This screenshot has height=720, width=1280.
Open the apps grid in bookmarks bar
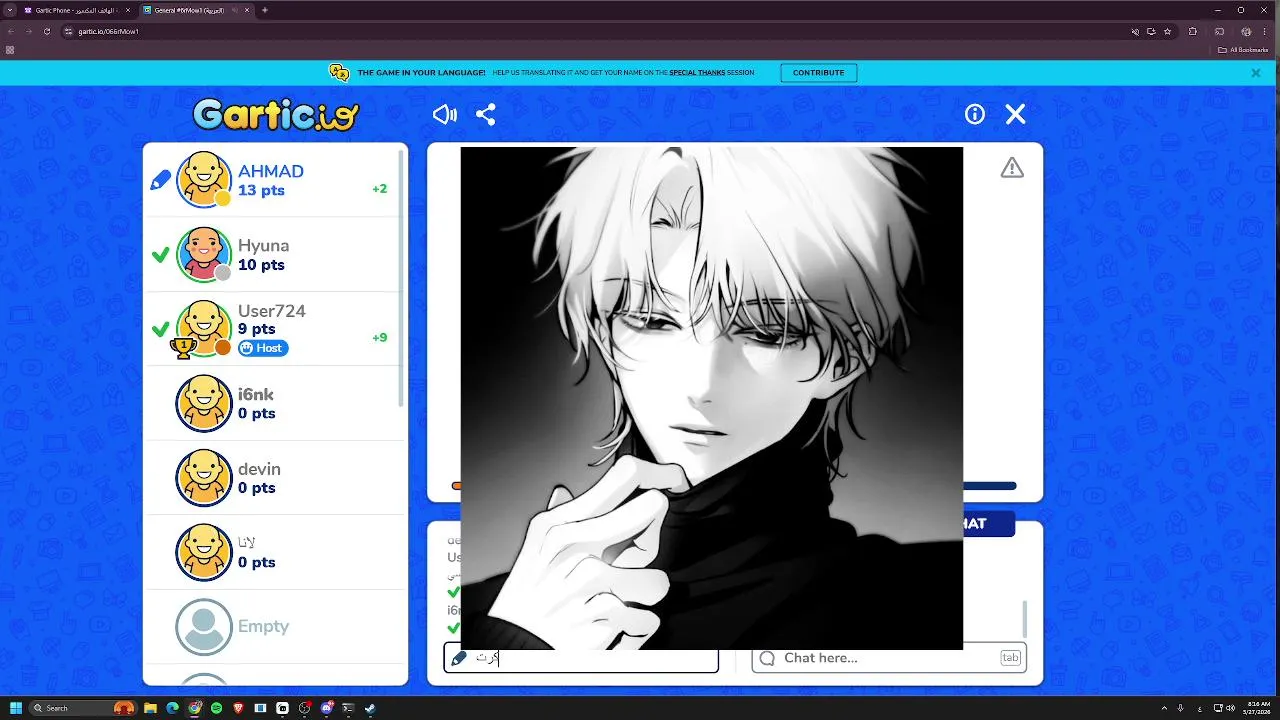click(10, 49)
